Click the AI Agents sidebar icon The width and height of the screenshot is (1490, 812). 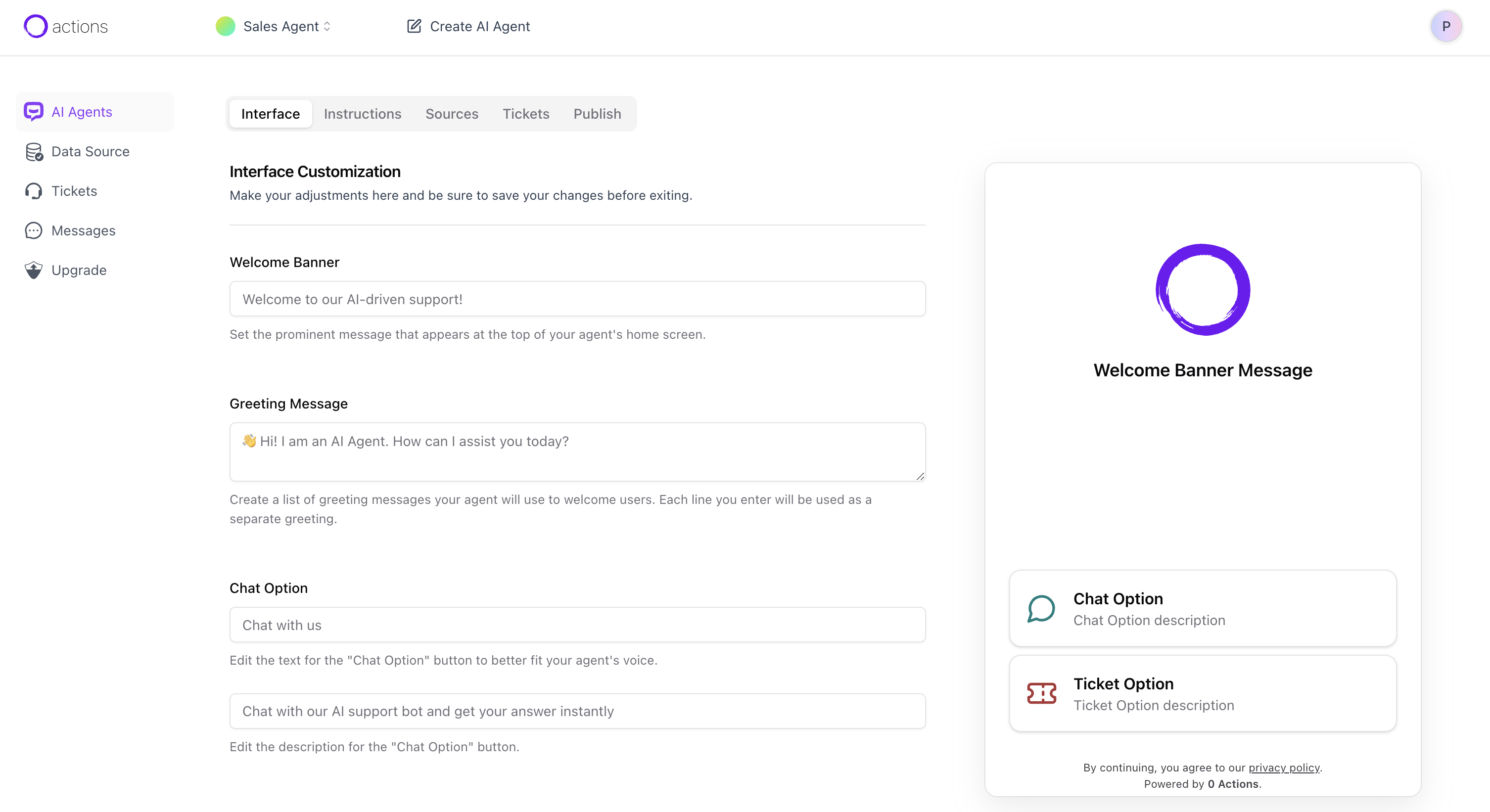(x=33, y=111)
